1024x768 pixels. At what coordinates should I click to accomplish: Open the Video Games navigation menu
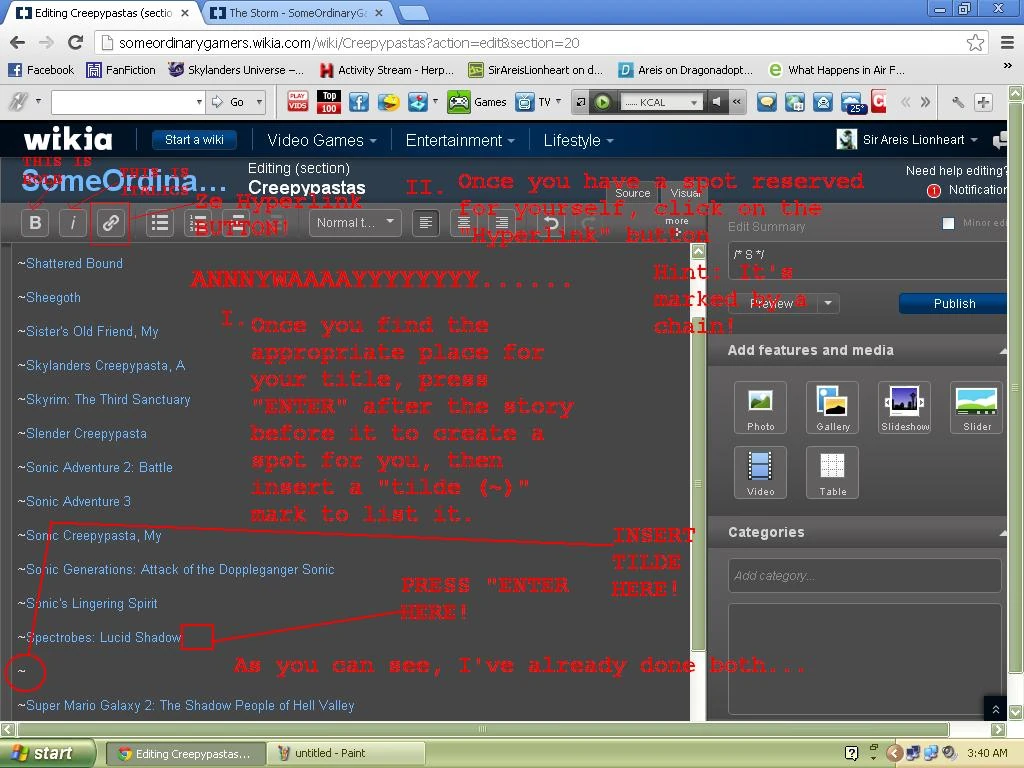click(321, 140)
